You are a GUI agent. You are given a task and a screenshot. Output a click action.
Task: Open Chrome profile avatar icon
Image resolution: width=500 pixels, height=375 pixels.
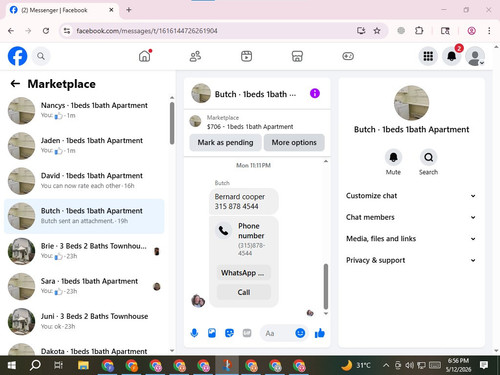[471, 31]
